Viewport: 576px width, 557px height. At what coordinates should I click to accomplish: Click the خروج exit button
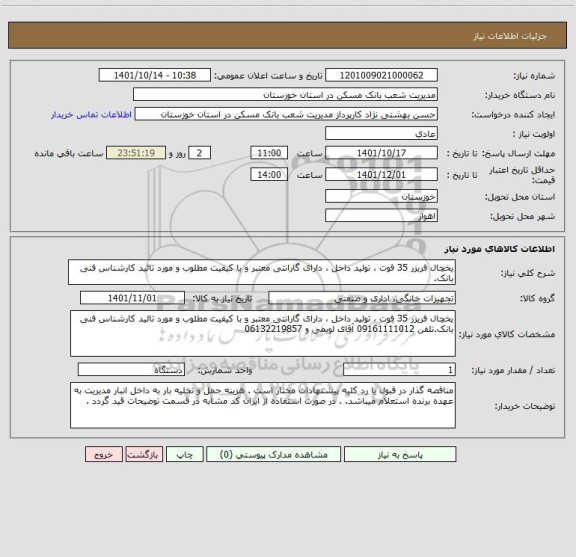(104, 454)
